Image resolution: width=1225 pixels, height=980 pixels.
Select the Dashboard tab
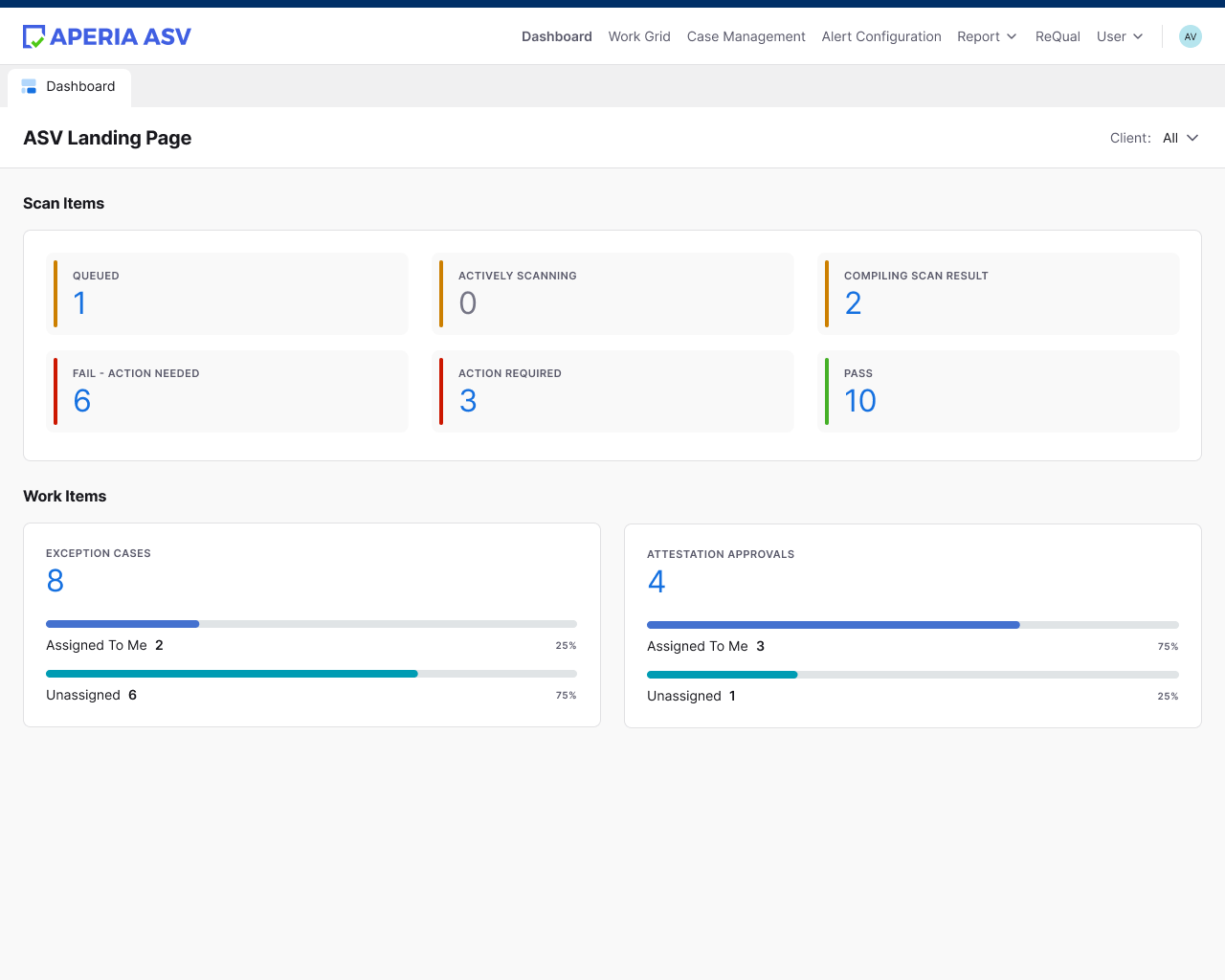(x=69, y=86)
